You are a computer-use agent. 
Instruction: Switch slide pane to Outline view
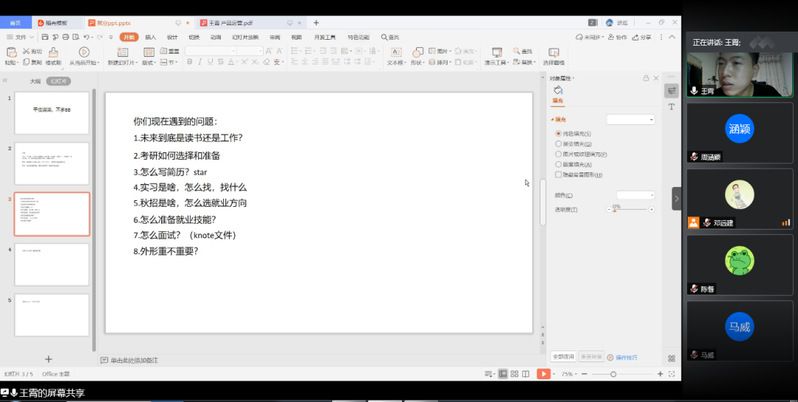[35, 81]
